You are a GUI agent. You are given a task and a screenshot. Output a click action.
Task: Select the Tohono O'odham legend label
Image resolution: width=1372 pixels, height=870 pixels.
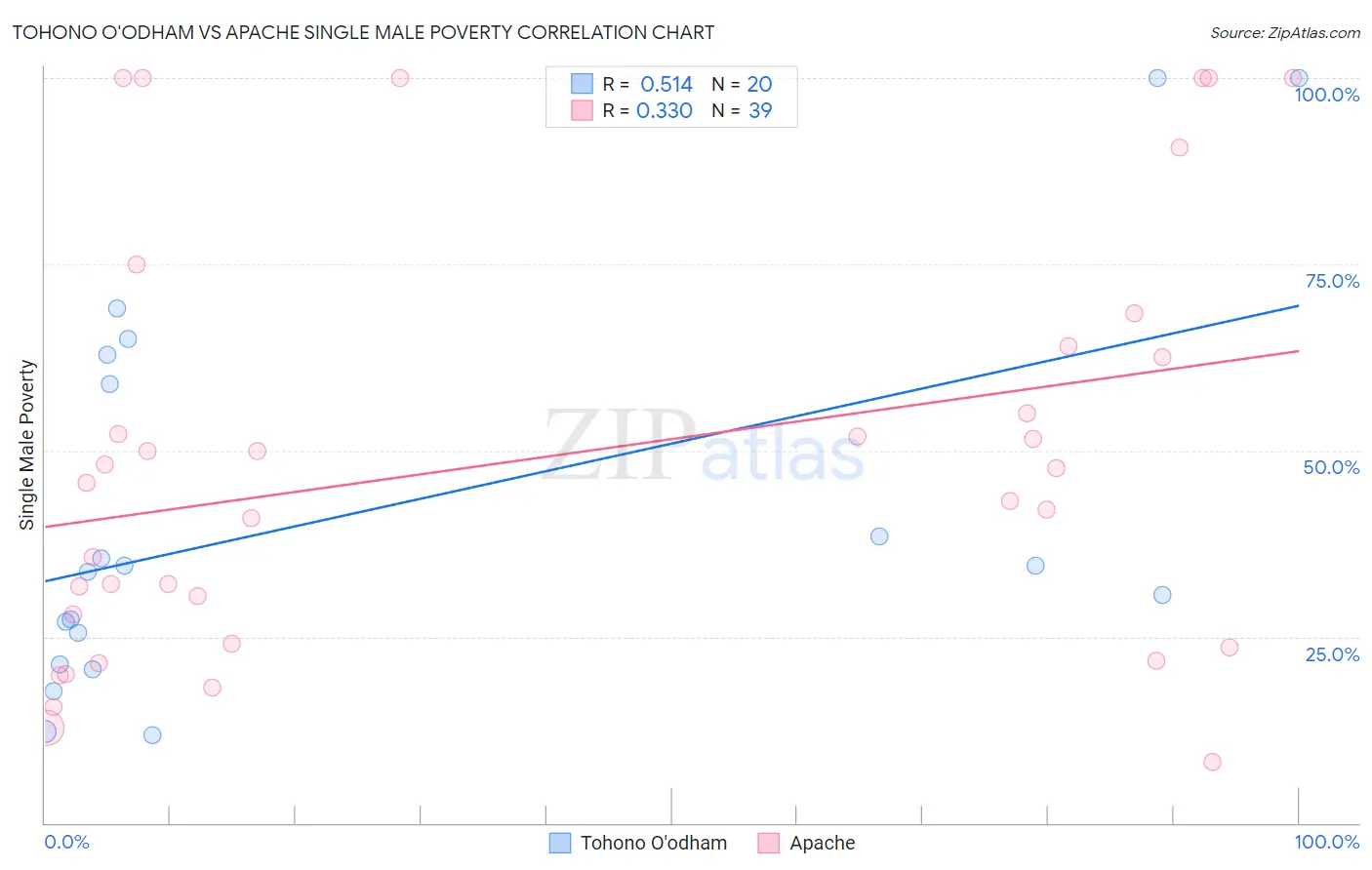654,843
